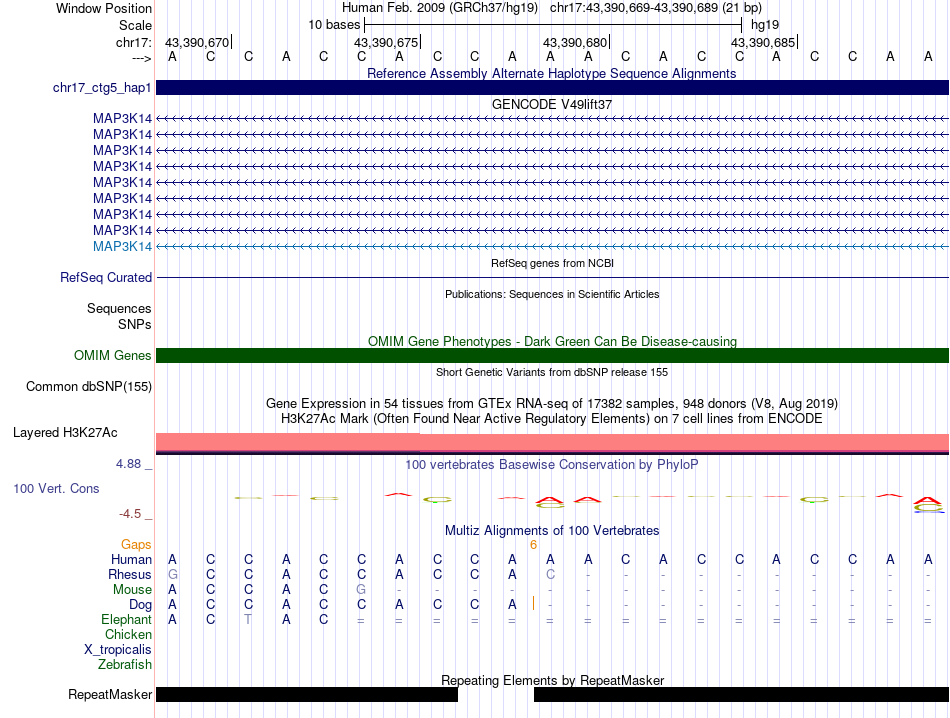Click the ---> strand direction arrow
The image size is (950, 718).
click(141, 58)
